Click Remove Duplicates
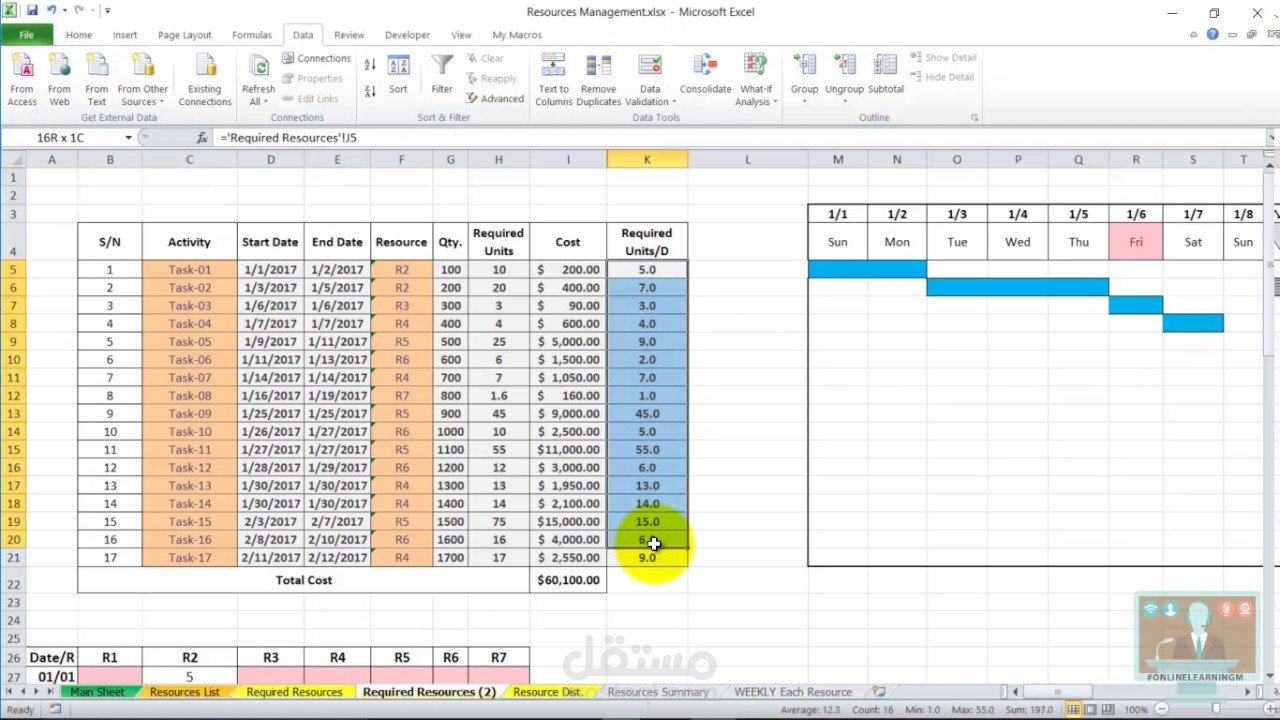The image size is (1280, 720). click(x=599, y=80)
